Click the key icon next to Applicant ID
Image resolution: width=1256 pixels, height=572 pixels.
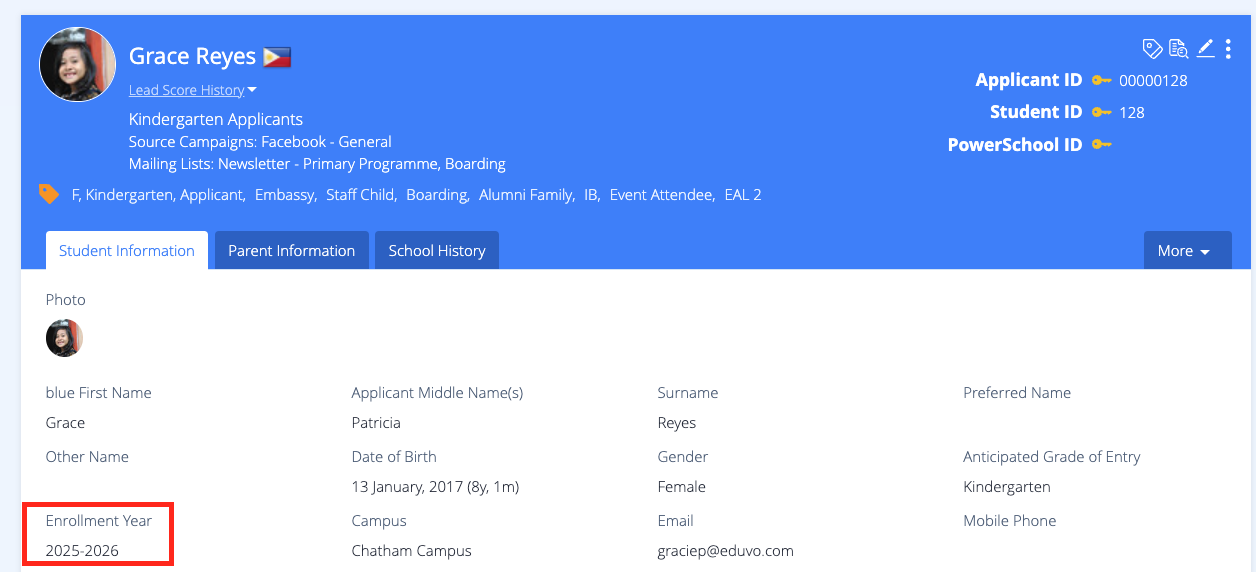pos(1101,80)
